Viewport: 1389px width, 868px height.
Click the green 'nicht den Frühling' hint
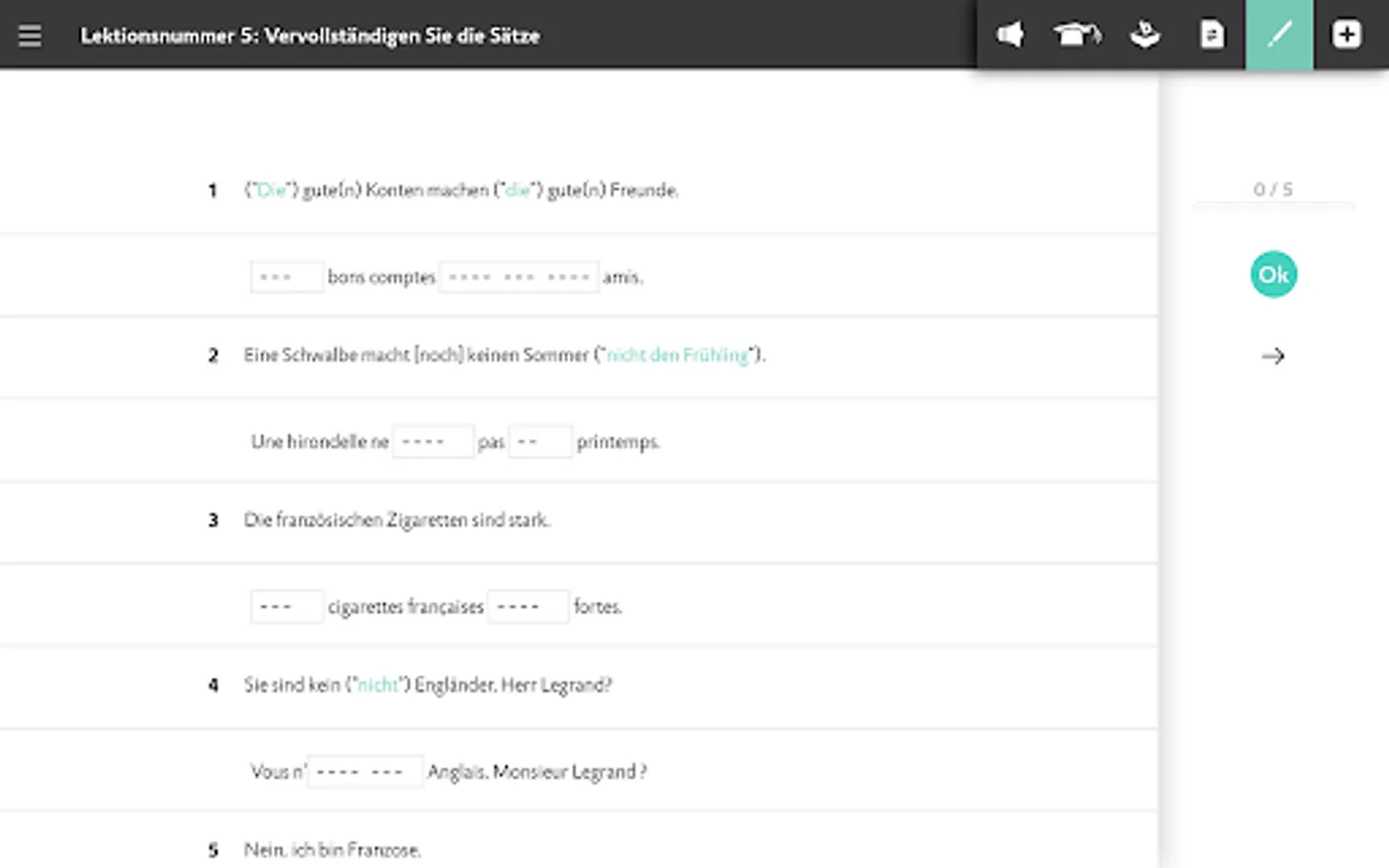677,355
